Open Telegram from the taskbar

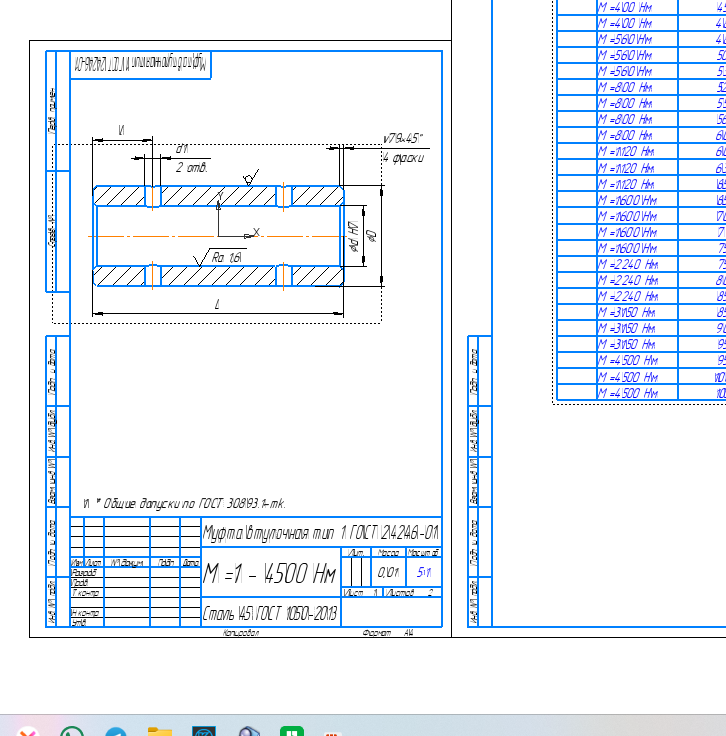coord(116,732)
